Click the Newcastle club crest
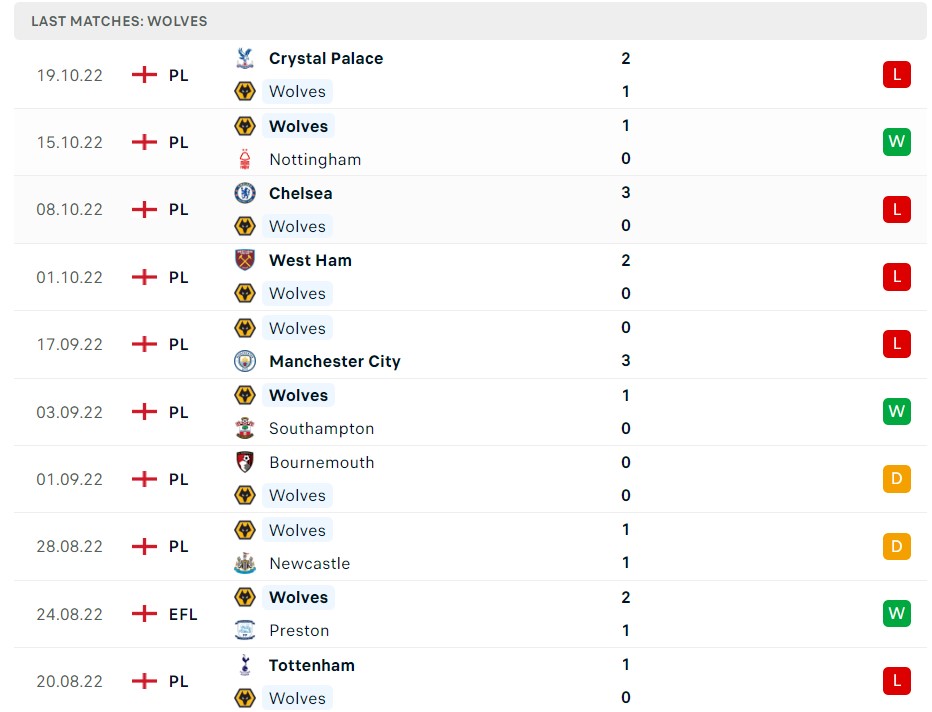This screenshot has height=712, width=932. (244, 563)
